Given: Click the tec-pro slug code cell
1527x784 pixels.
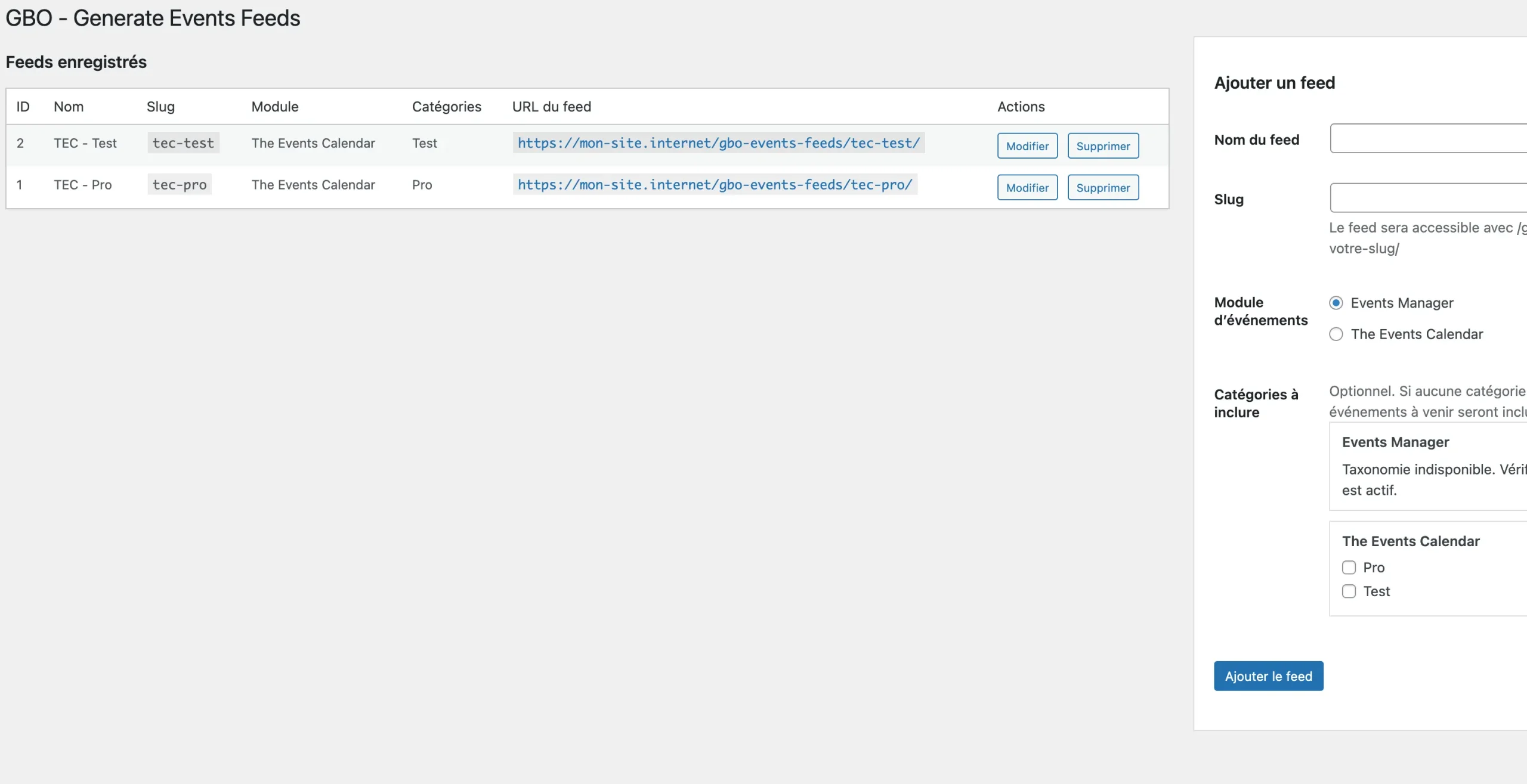Looking at the screenshot, I should 180,185.
